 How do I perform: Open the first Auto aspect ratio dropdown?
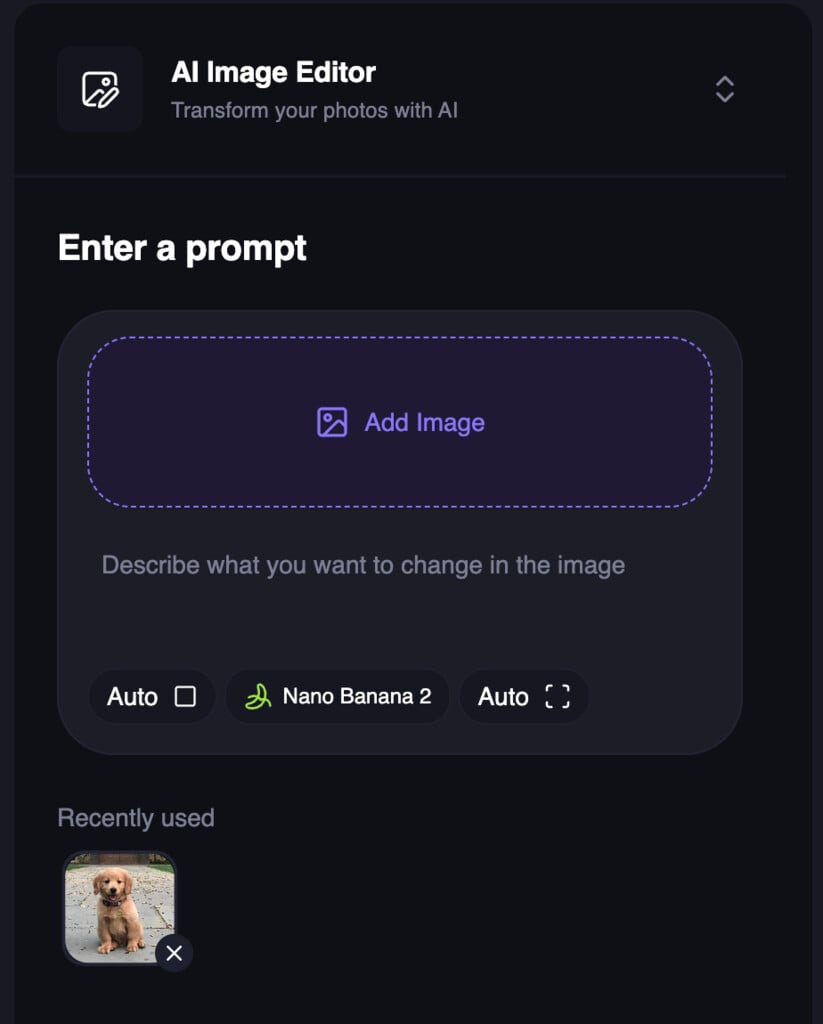pyautogui.click(x=152, y=696)
